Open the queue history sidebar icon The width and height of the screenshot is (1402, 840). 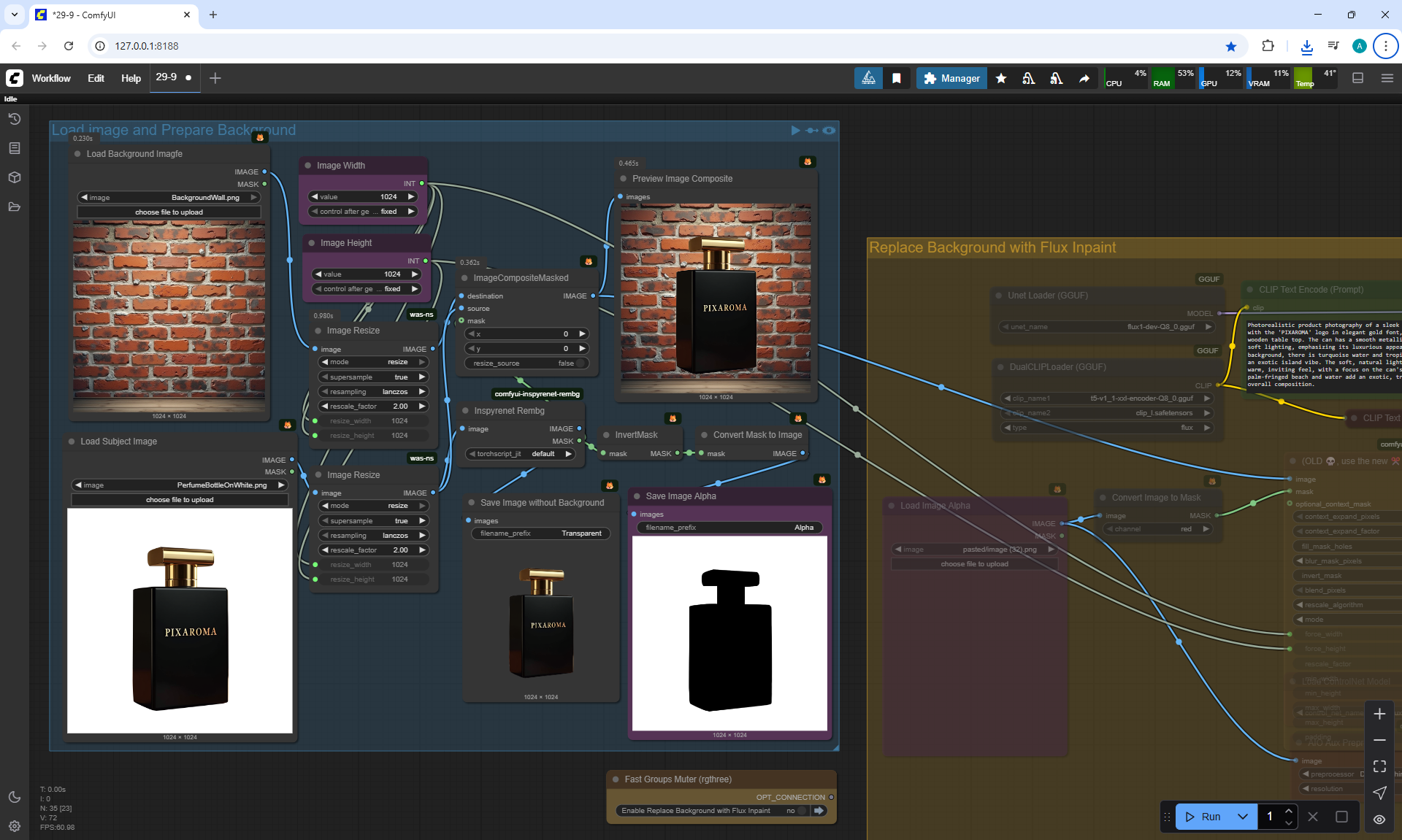(x=14, y=119)
